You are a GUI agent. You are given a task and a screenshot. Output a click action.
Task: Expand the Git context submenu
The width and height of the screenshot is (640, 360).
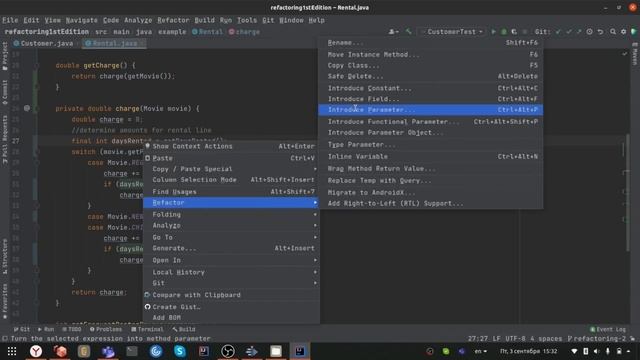point(231,282)
